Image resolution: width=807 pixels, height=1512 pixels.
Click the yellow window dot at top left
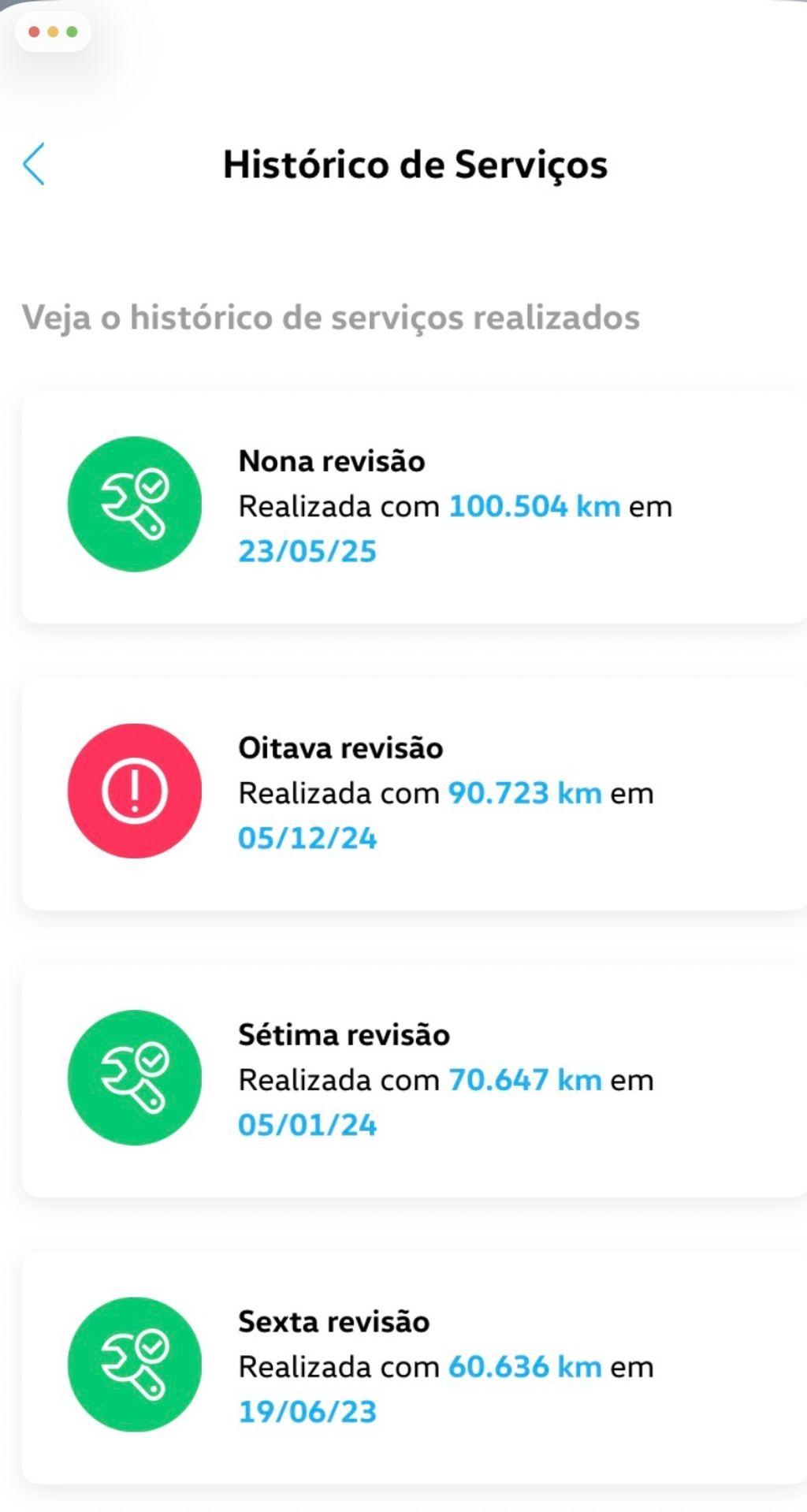pyautogui.click(x=53, y=32)
